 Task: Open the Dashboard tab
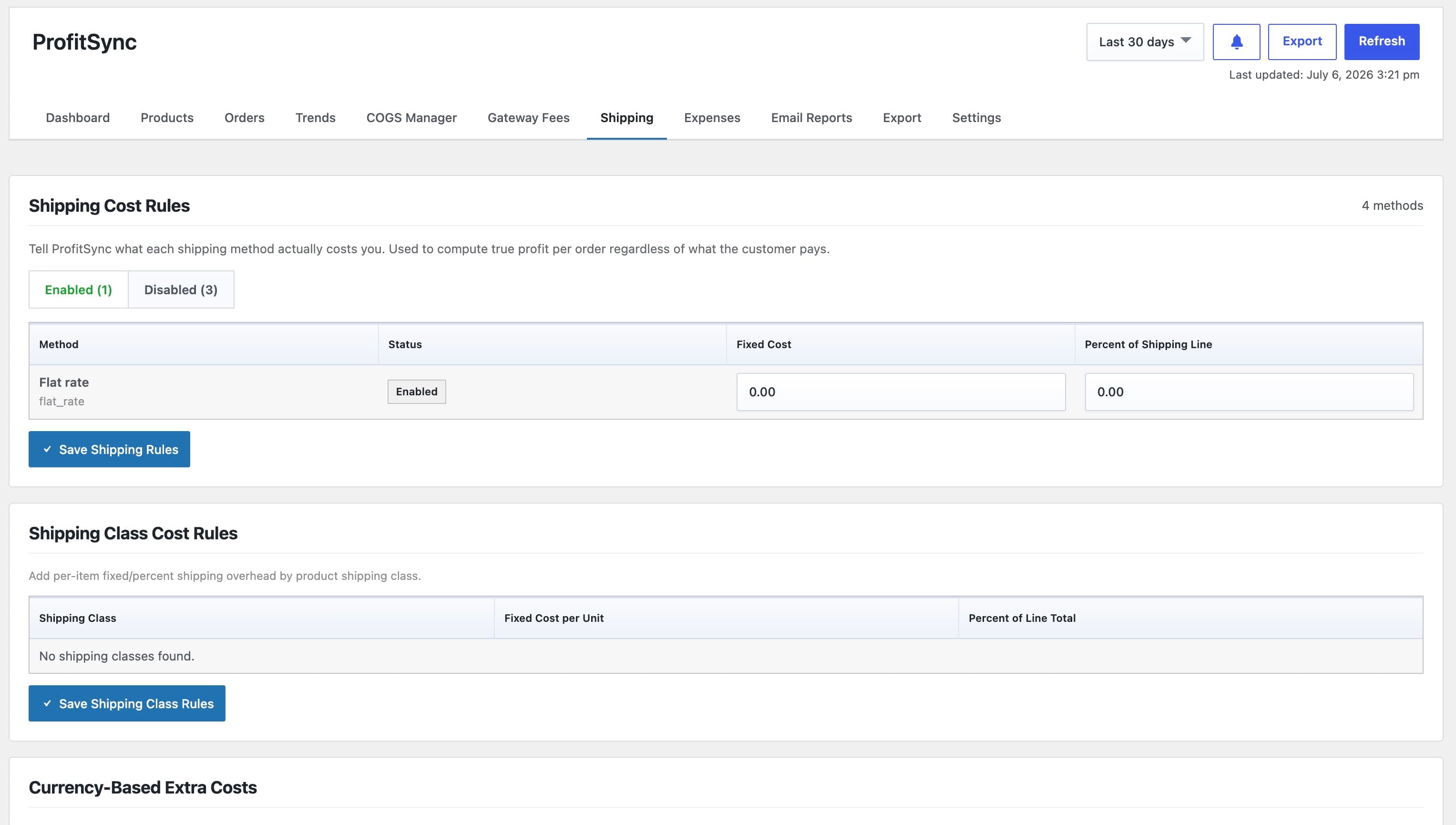click(x=78, y=118)
